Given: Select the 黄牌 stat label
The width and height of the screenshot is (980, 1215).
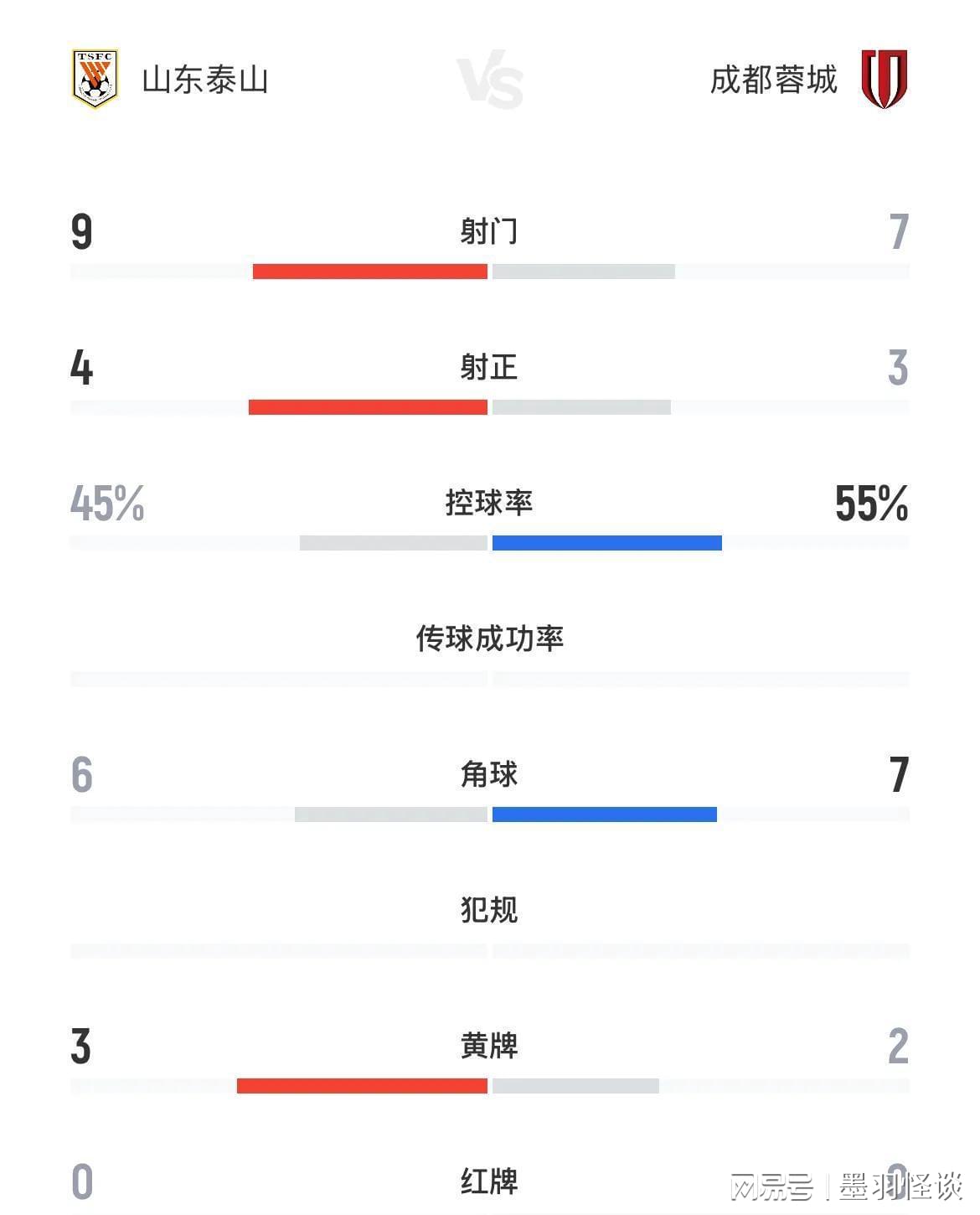Looking at the screenshot, I should (x=489, y=1046).
